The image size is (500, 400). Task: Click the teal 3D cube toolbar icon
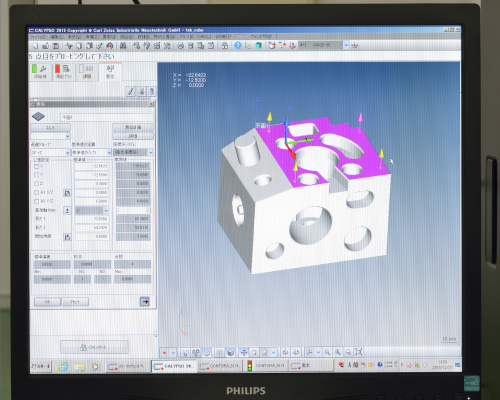coord(258,46)
